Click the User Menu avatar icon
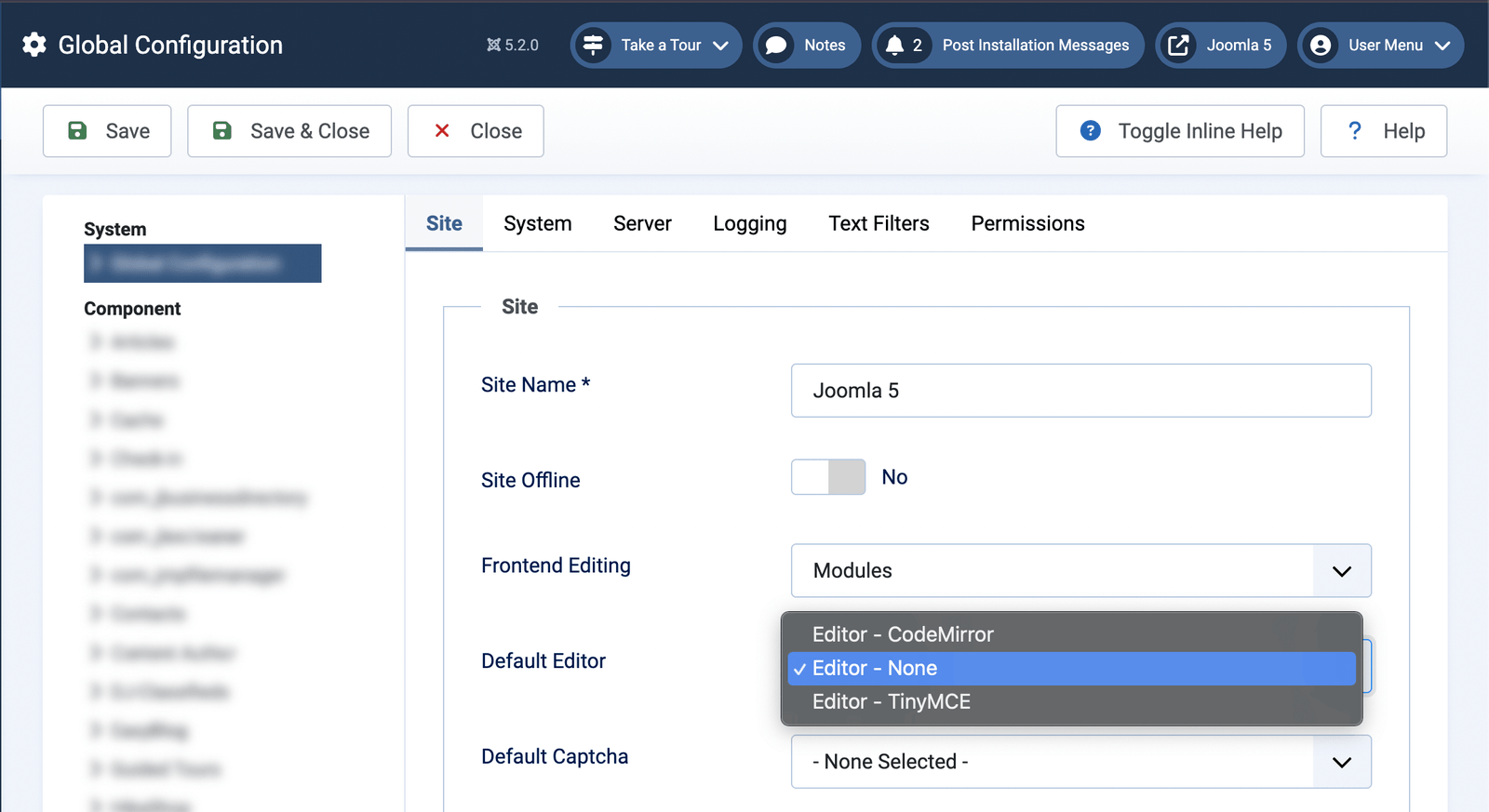Viewport: 1489px width, 812px height. point(1320,45)
